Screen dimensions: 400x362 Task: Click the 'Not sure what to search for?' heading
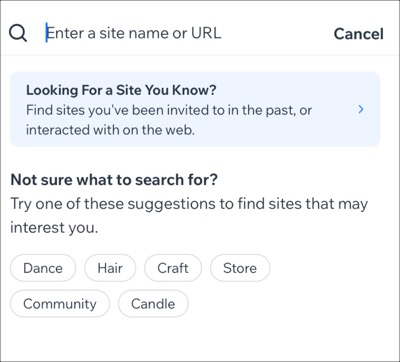[114, 180]
